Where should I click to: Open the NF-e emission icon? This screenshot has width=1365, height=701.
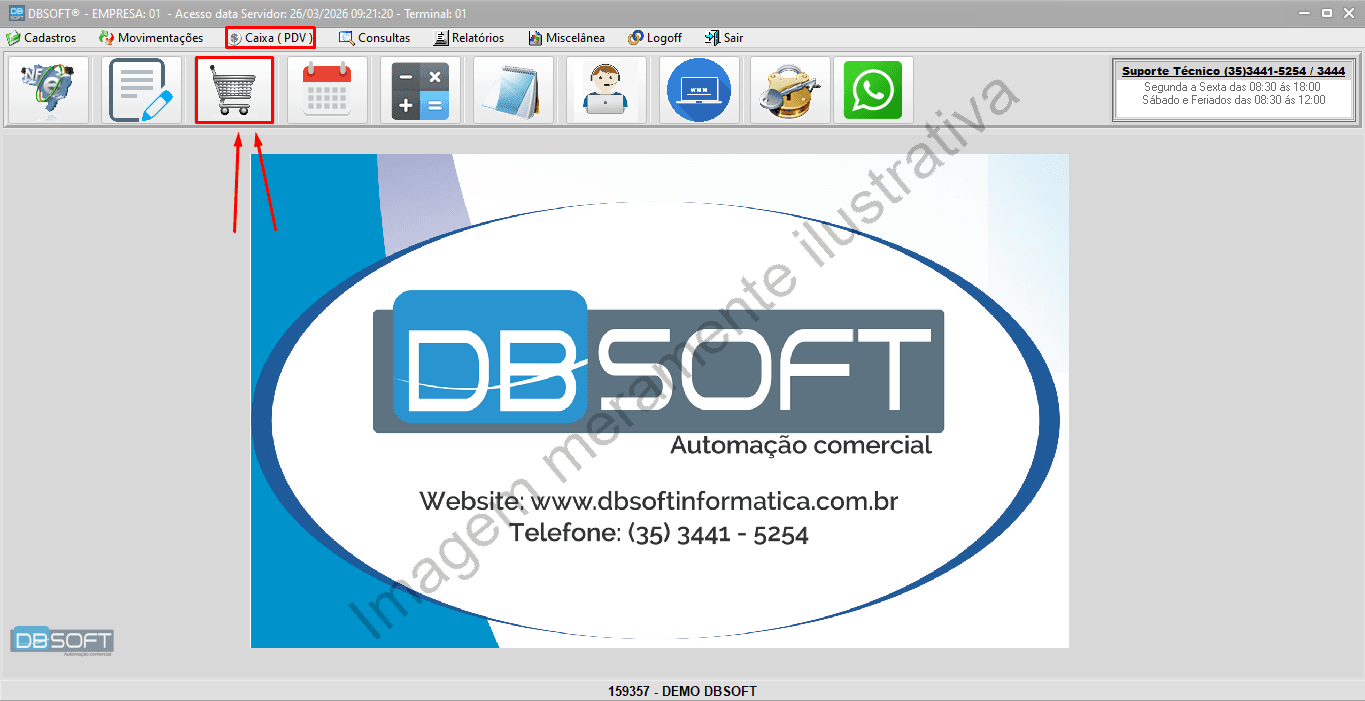[46, 90]
